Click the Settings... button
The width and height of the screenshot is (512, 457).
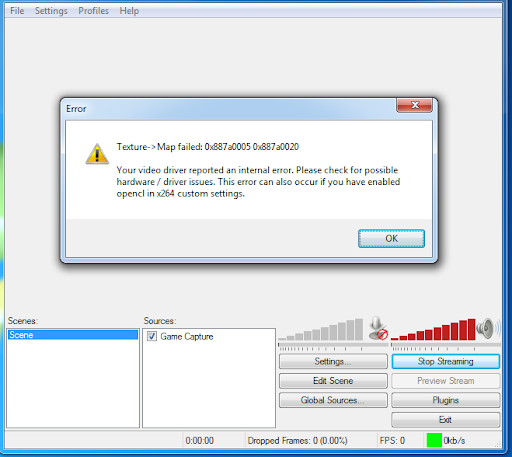point(333,361)
